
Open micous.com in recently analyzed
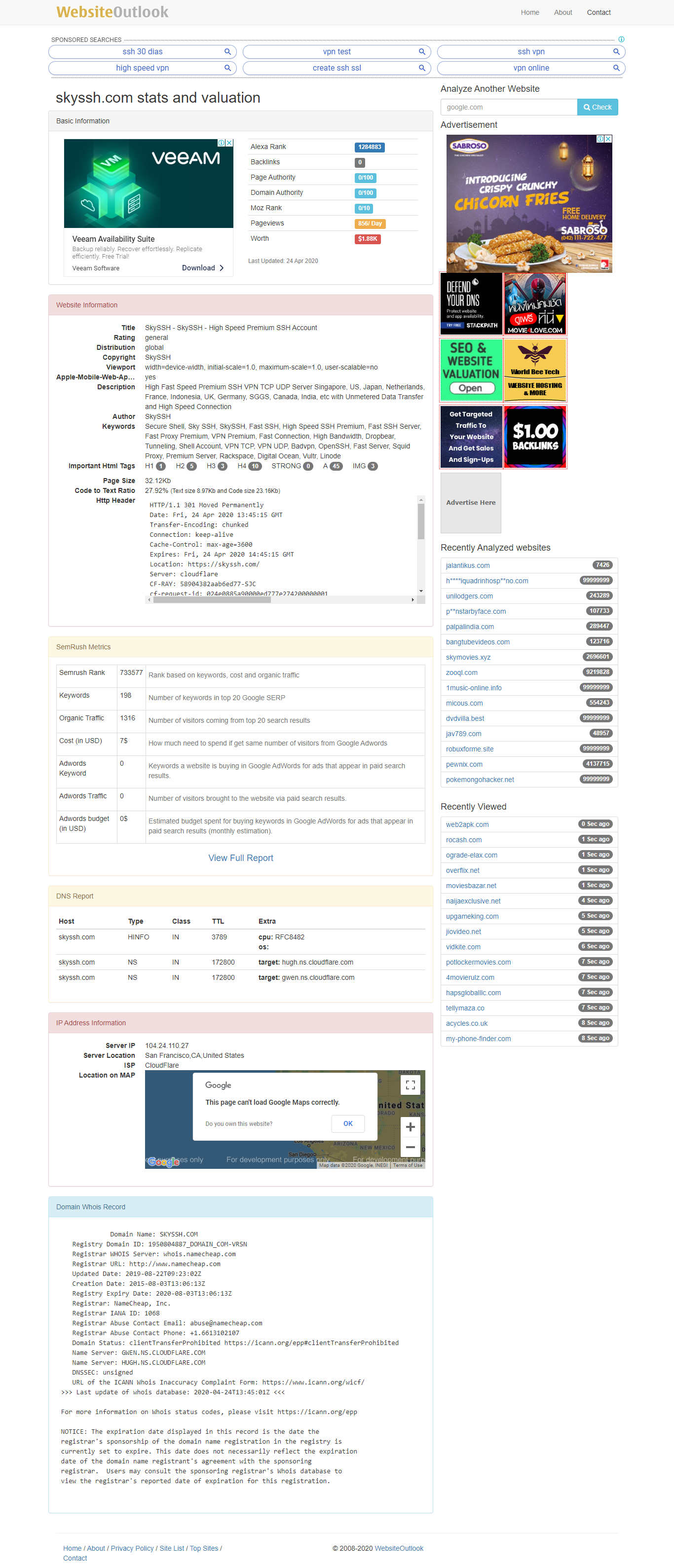(465, 703)
